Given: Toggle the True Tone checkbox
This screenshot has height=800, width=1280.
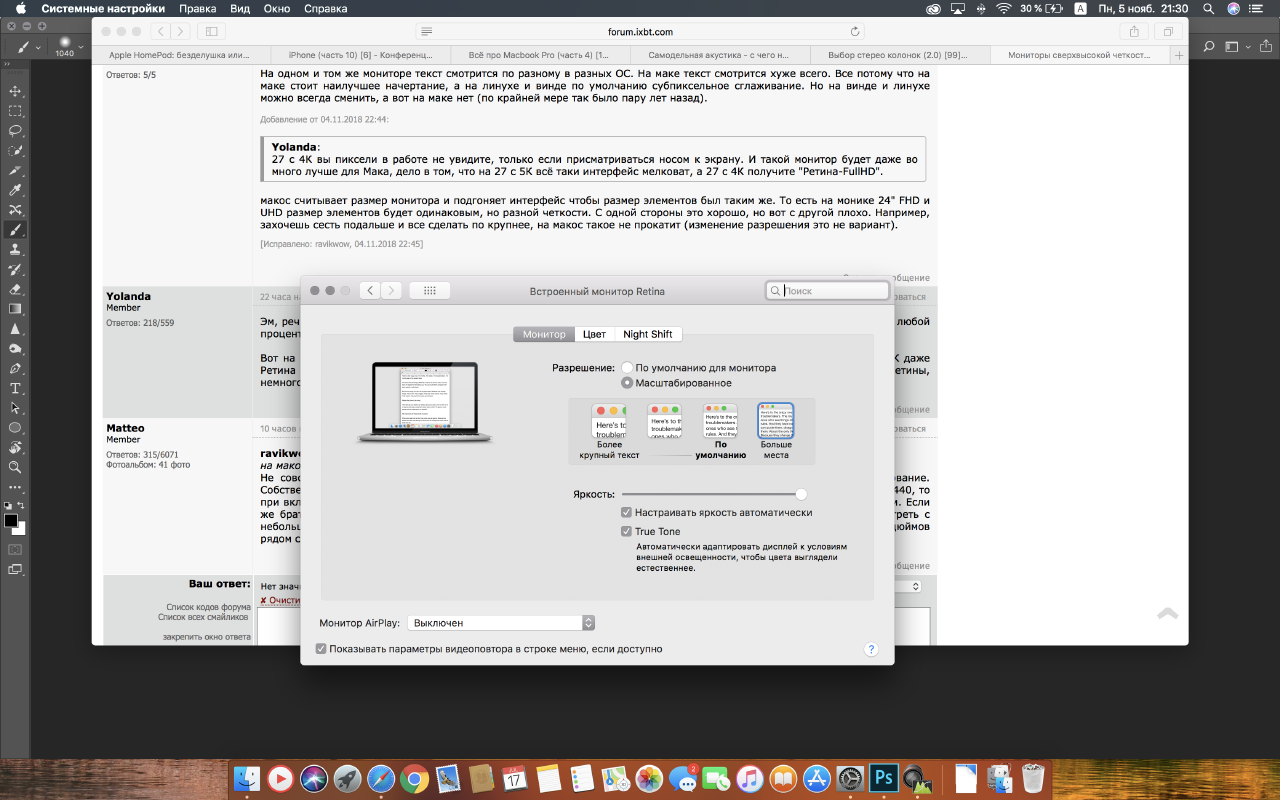Looking at the screenshot, I should coord(627,532).
